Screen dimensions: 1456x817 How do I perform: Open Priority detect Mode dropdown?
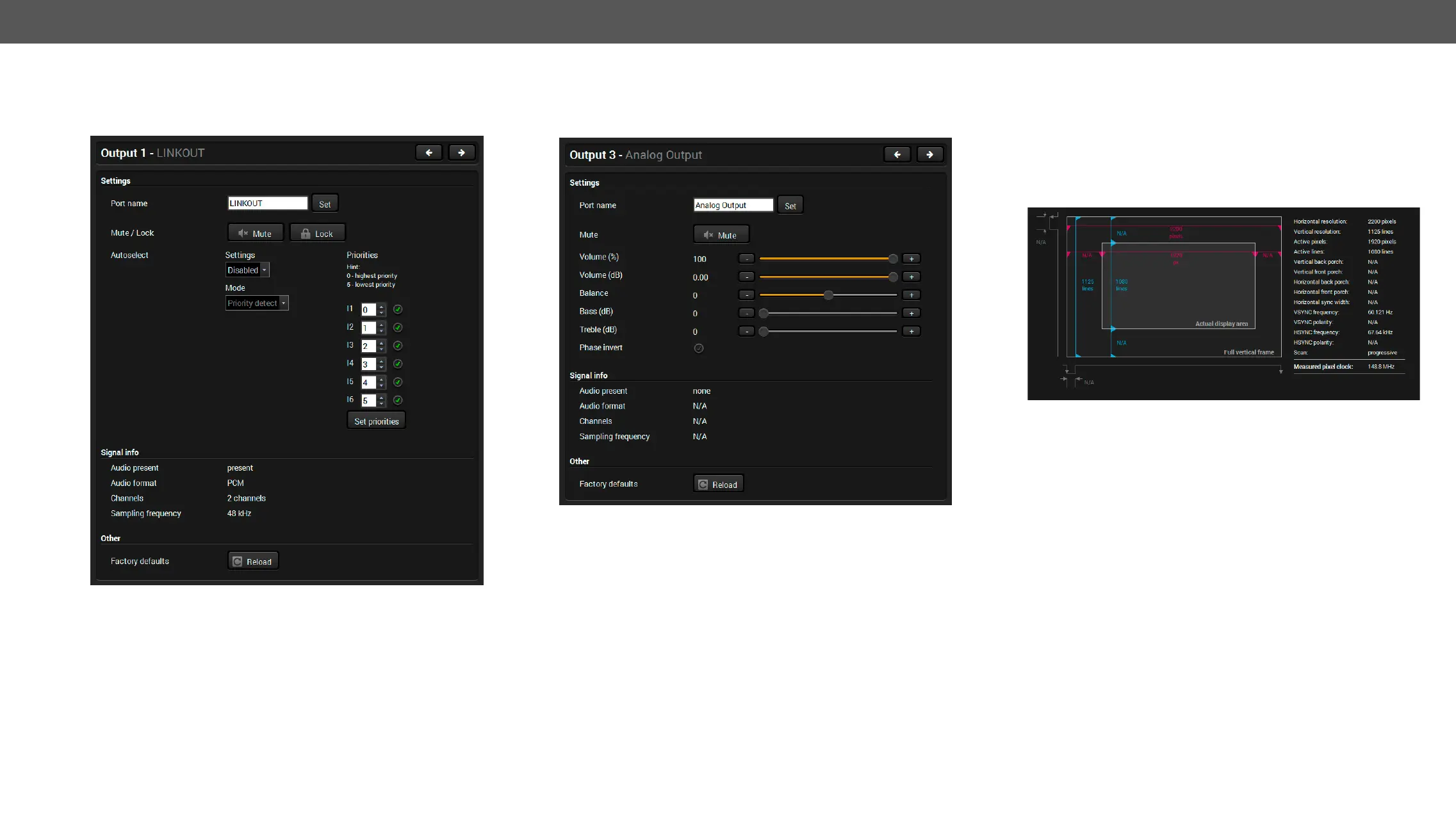tap(257, 303)
